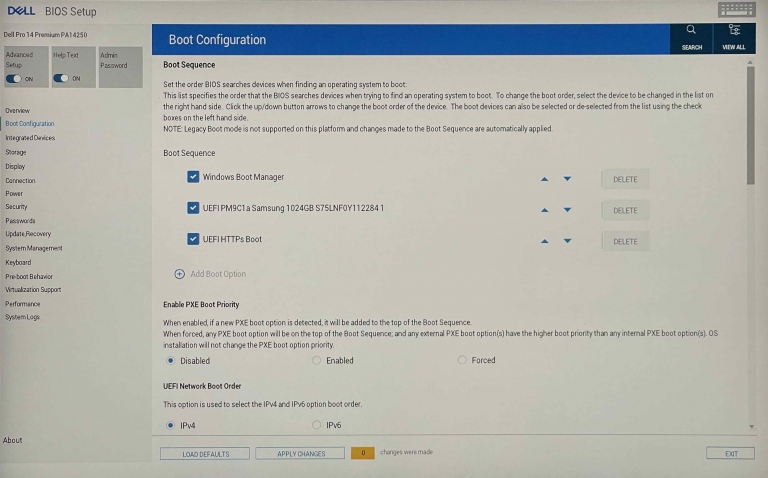Open Performance section

[x=23, y=304]
